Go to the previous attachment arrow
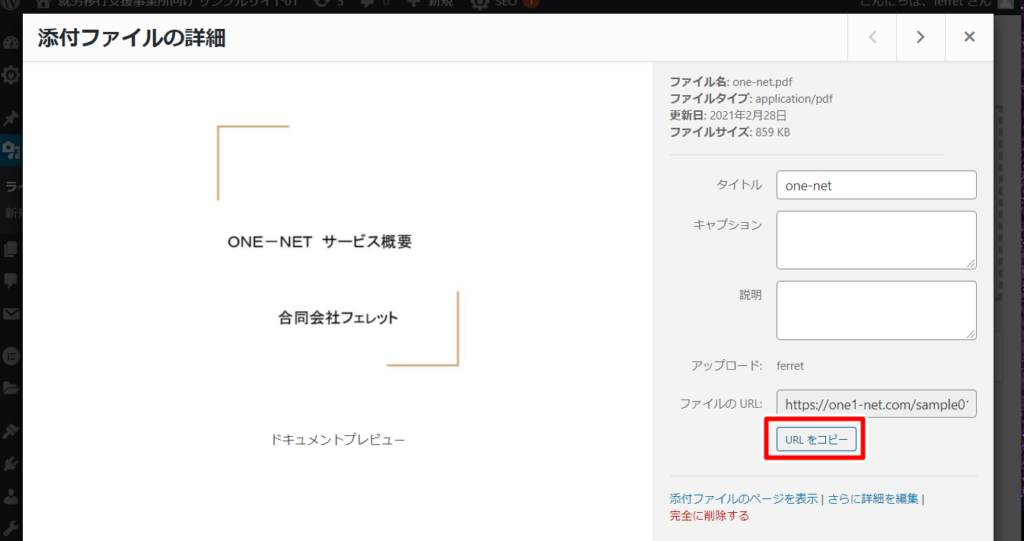 pyautogui.click(x=872, y=38)
